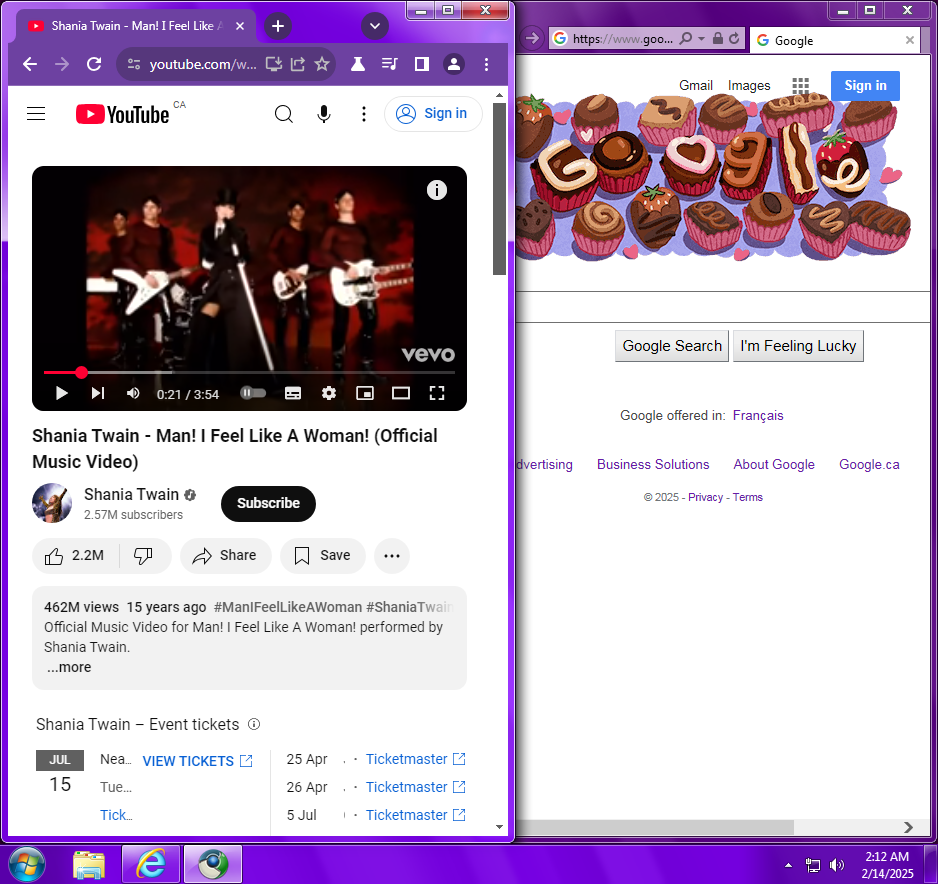Expand the video description with ...more

[x=69, y=667]
